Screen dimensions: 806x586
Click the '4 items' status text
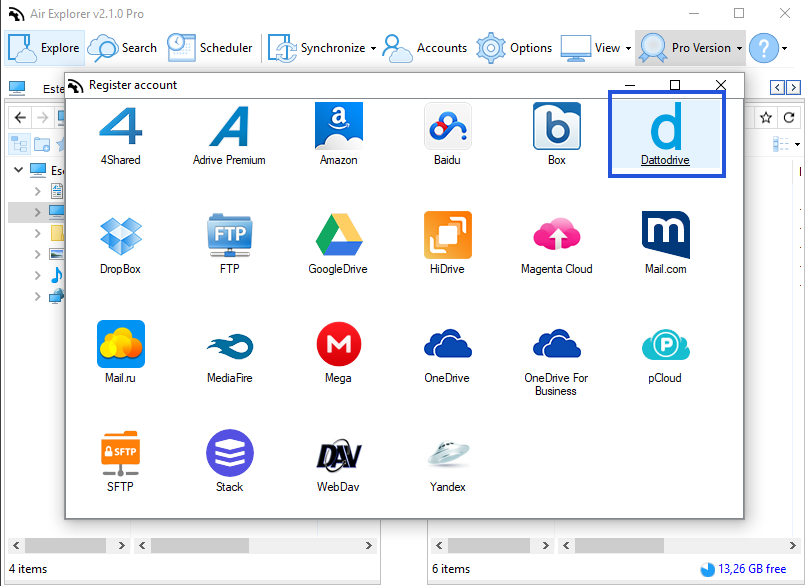28,569
